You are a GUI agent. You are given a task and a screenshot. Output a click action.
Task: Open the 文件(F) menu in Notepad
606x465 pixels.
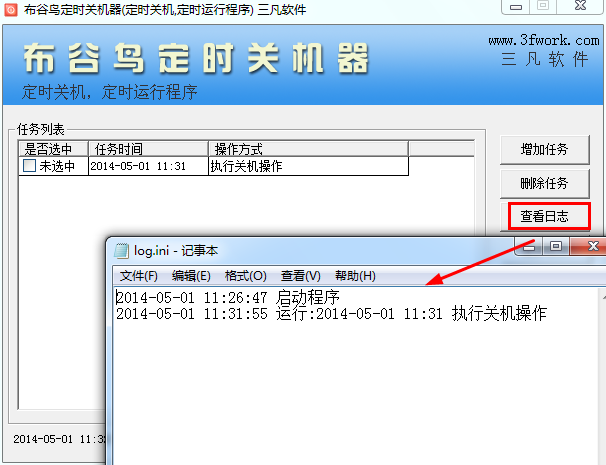(139, 276)
